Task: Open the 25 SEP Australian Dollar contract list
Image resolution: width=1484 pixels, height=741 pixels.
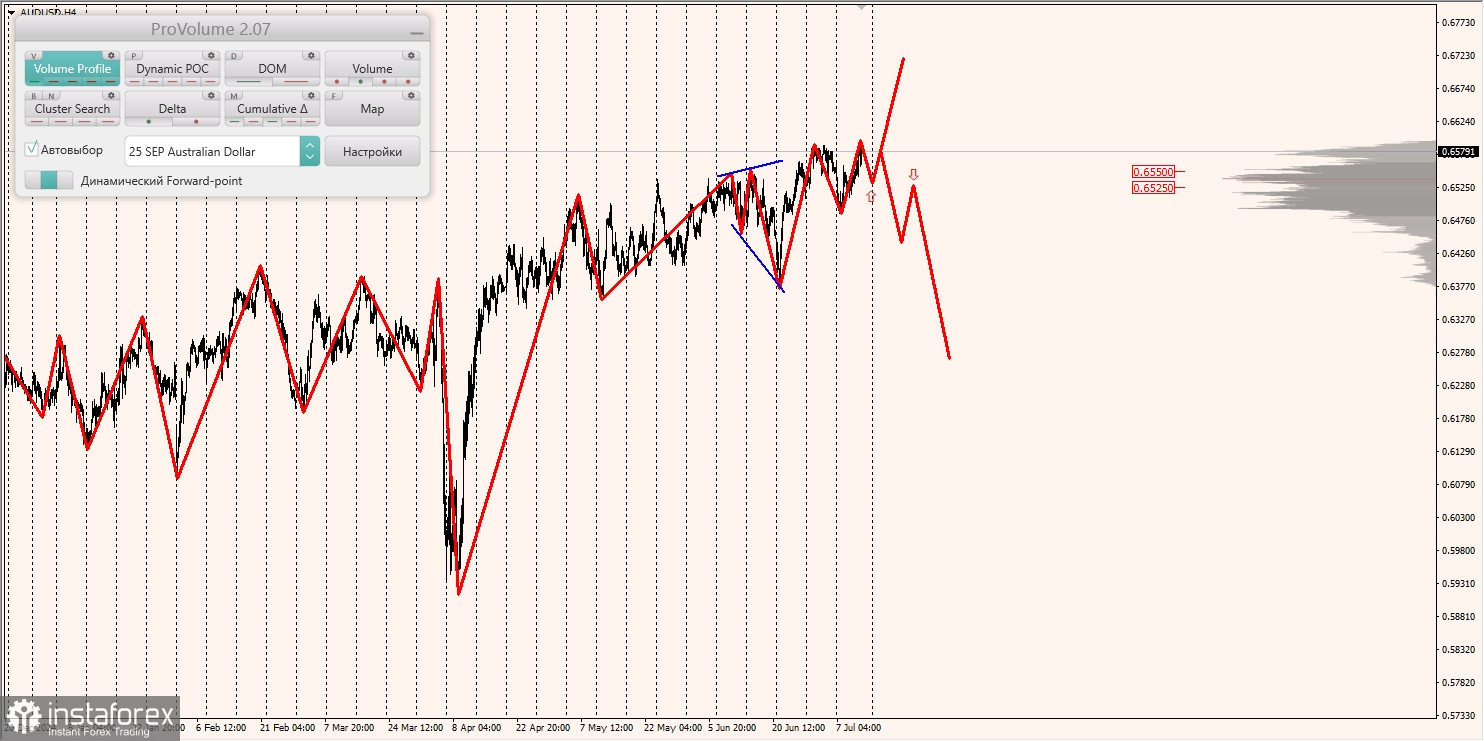Action: (x=212, y=151)
